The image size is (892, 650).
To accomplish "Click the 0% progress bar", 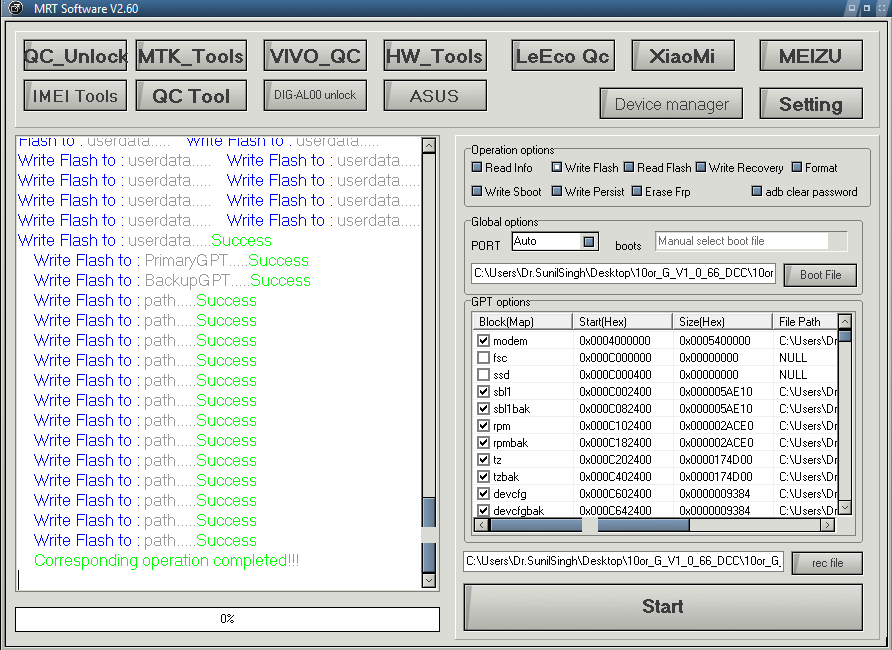I will pos(228,619).
